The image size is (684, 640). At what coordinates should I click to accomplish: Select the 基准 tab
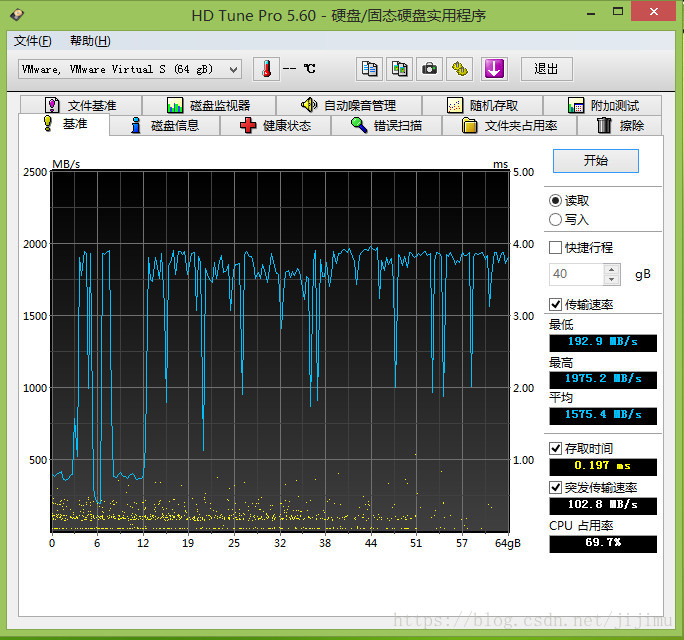click(64, 124)
